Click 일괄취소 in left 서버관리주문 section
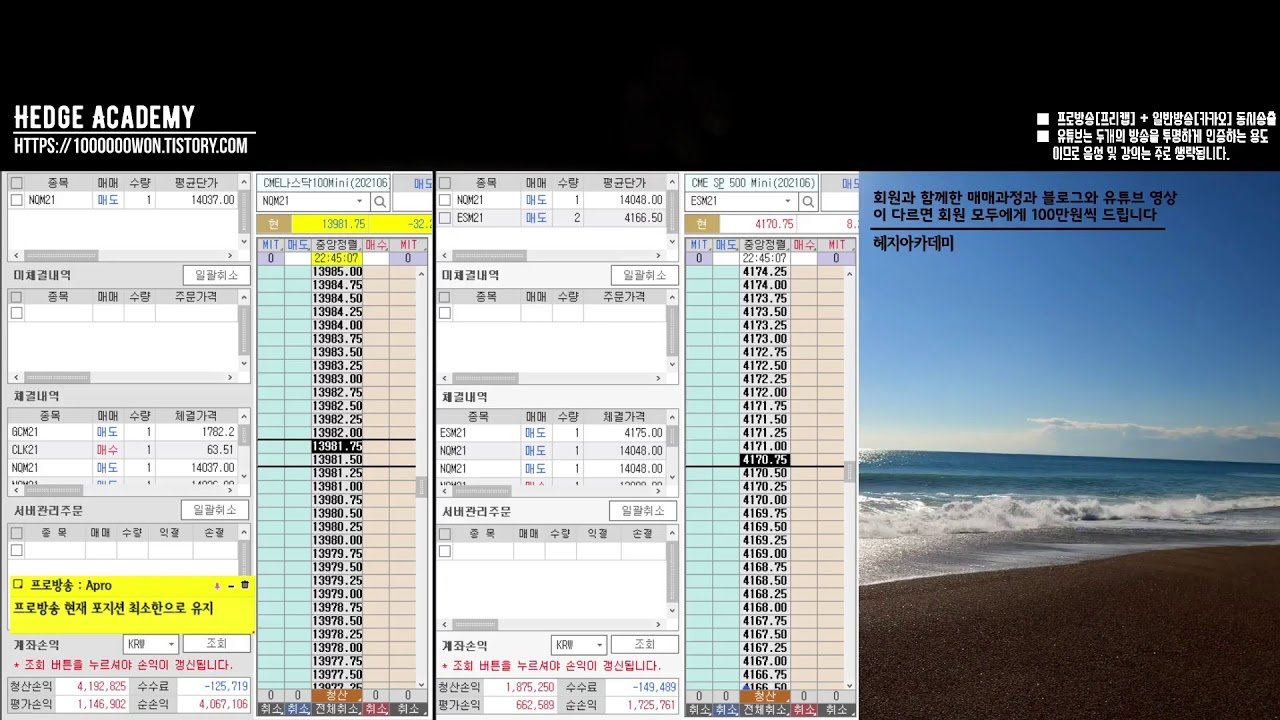The width and height of the screenshot is (1280, 720). [214, 510]
